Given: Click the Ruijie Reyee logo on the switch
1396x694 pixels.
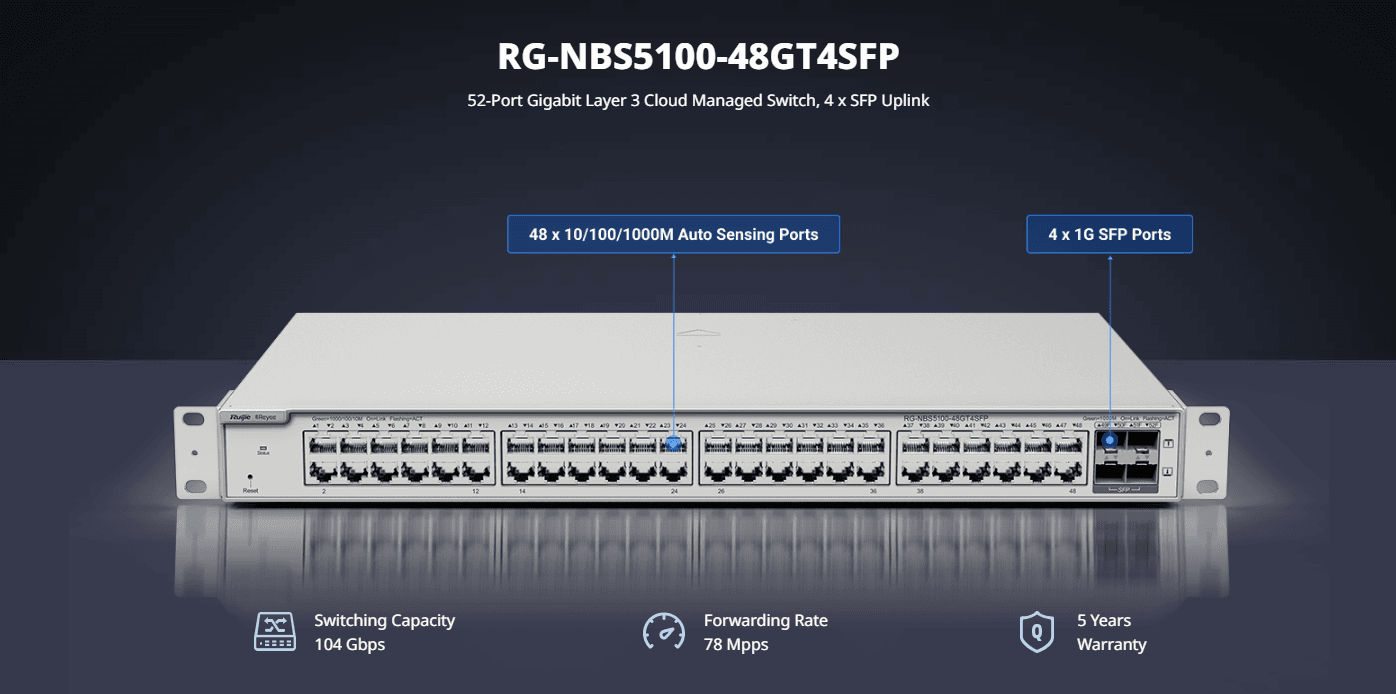Looking at the screenshot, I should [247, 416].
